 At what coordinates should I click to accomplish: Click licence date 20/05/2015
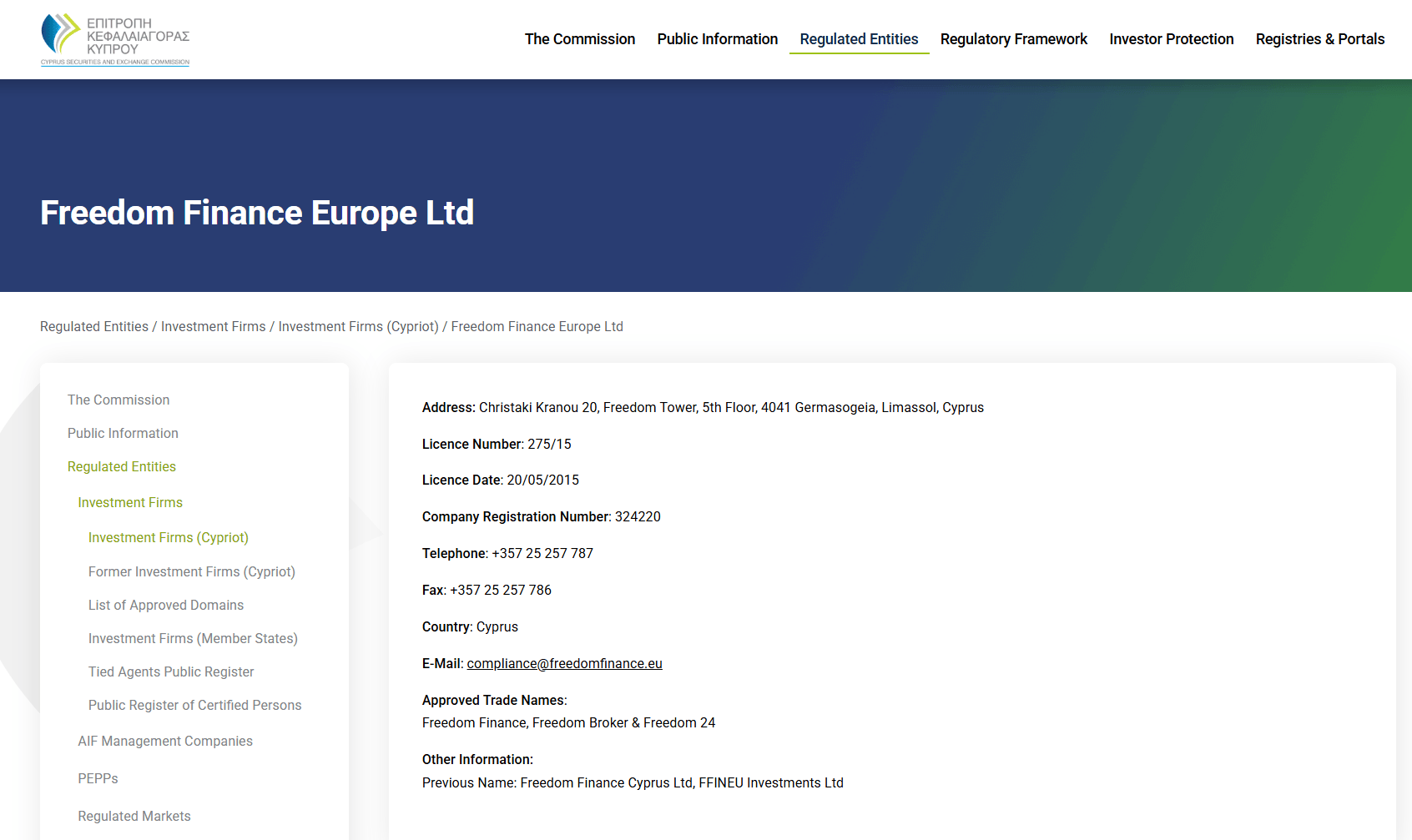click(x=543, y=480)
